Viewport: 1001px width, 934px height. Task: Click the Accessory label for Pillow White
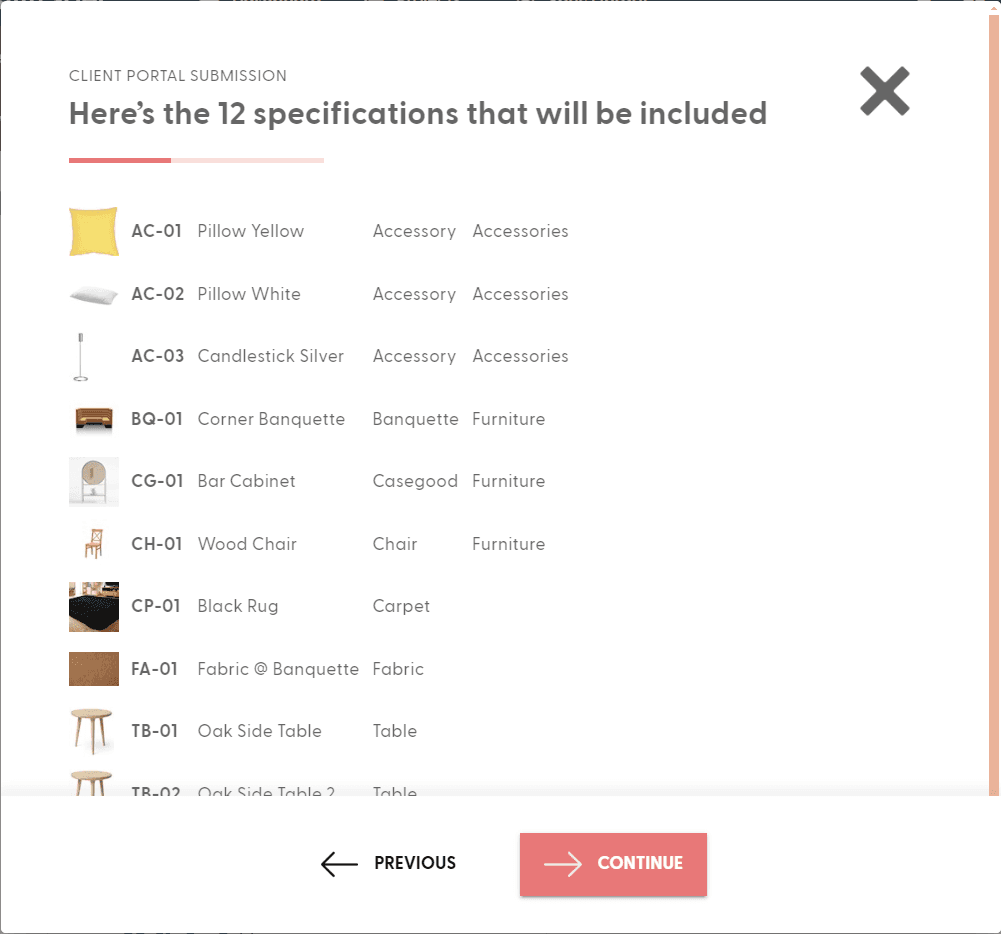(x=414, y=293)
